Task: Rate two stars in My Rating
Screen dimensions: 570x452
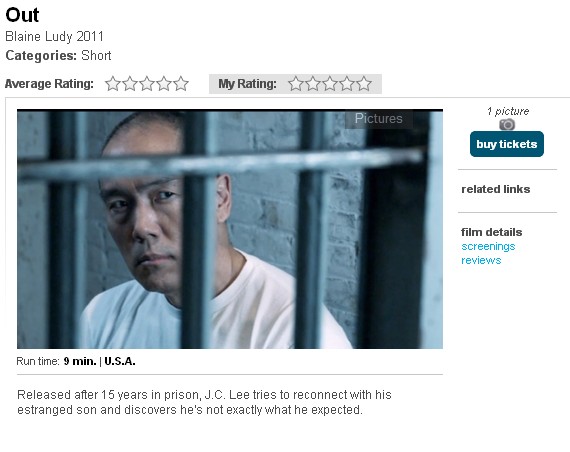Action: click(313, 84)
